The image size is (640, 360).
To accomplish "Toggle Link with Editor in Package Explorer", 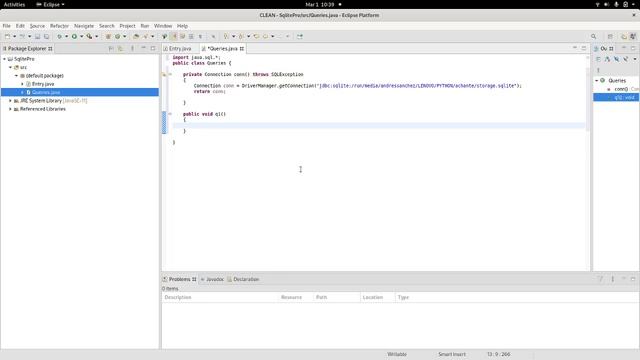I will tap(120, 49).
